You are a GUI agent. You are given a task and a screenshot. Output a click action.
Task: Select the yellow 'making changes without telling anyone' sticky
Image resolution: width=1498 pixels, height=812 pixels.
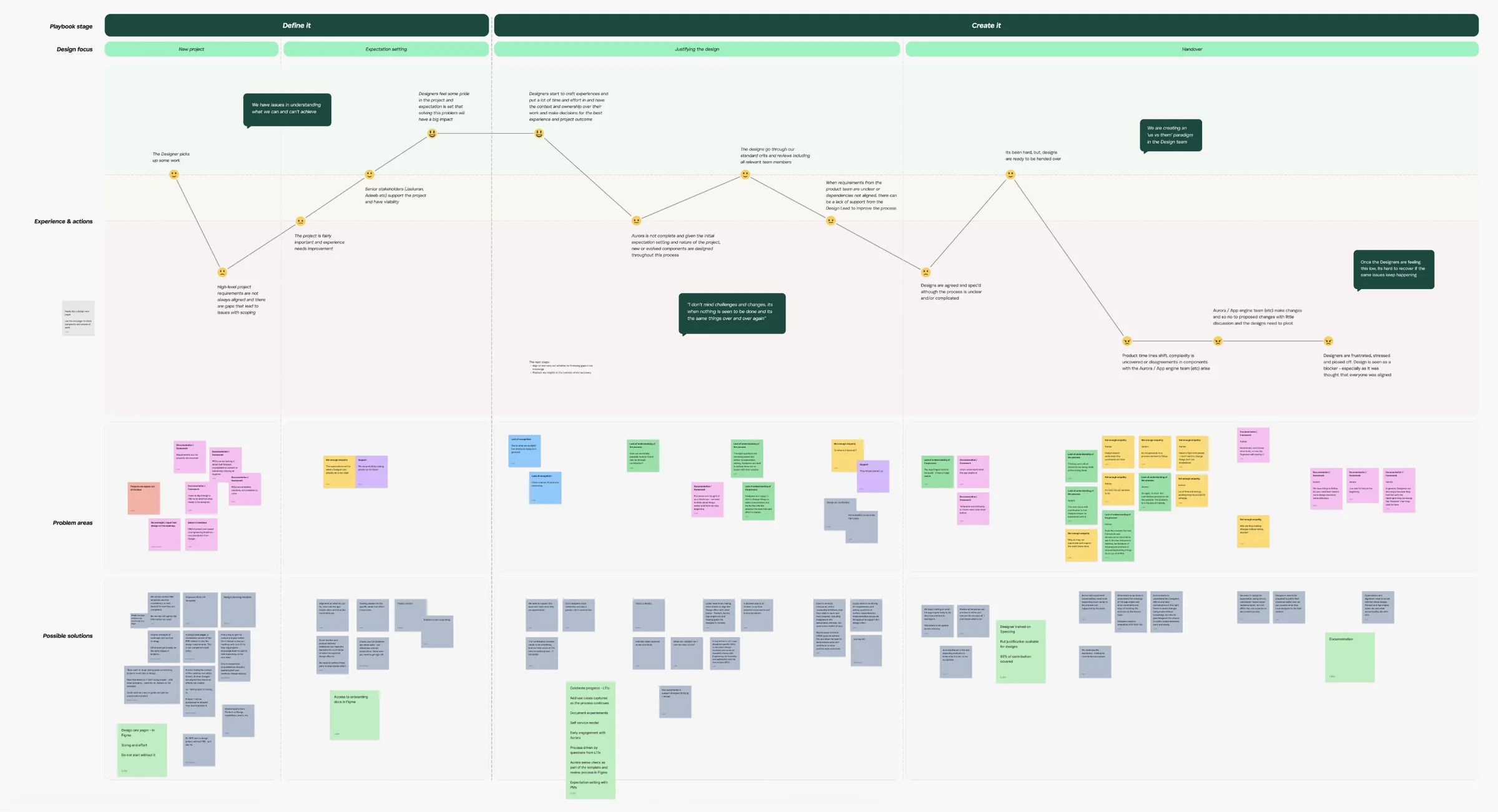[x=1253, y=531]
